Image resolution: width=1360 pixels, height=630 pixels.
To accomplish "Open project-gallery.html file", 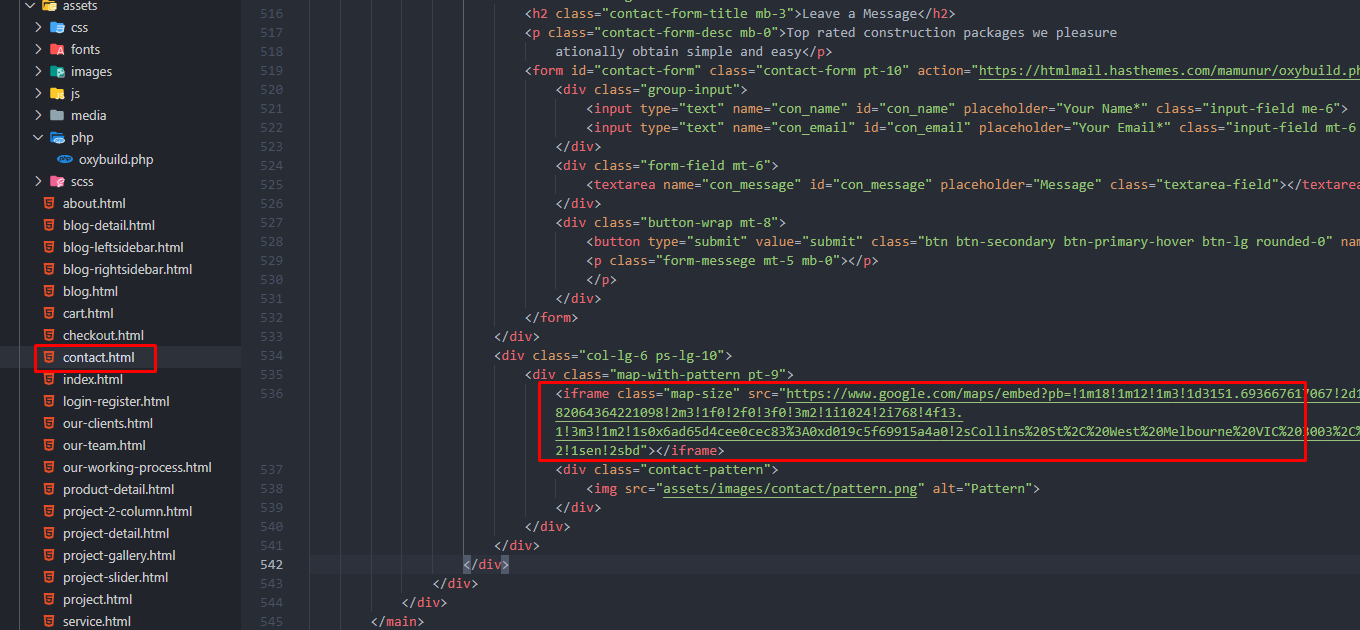I will pyautogui.click(x=118, y=556).
